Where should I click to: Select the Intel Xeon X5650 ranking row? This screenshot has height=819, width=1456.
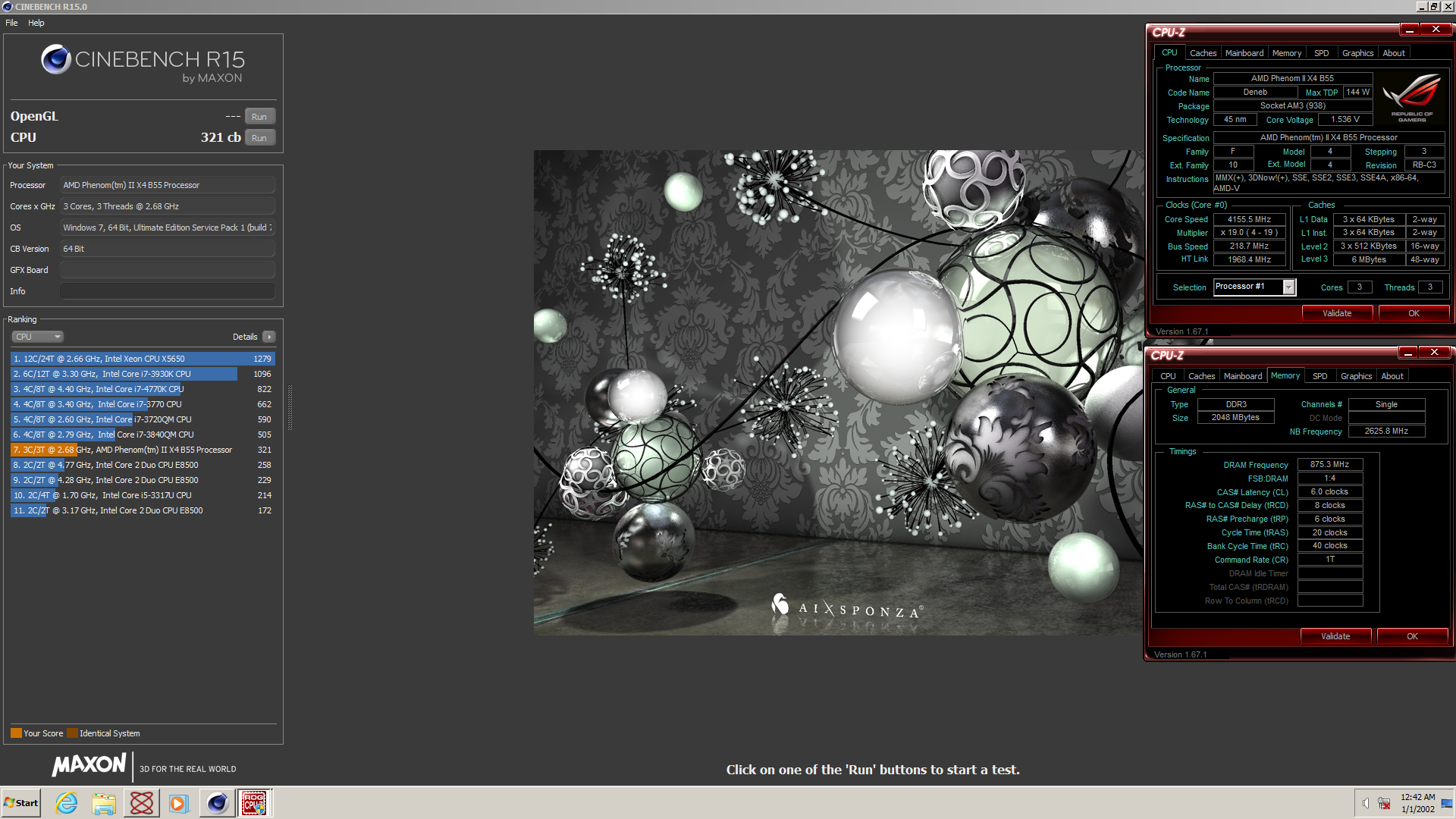pyautogui.click(x=143, y=359)
